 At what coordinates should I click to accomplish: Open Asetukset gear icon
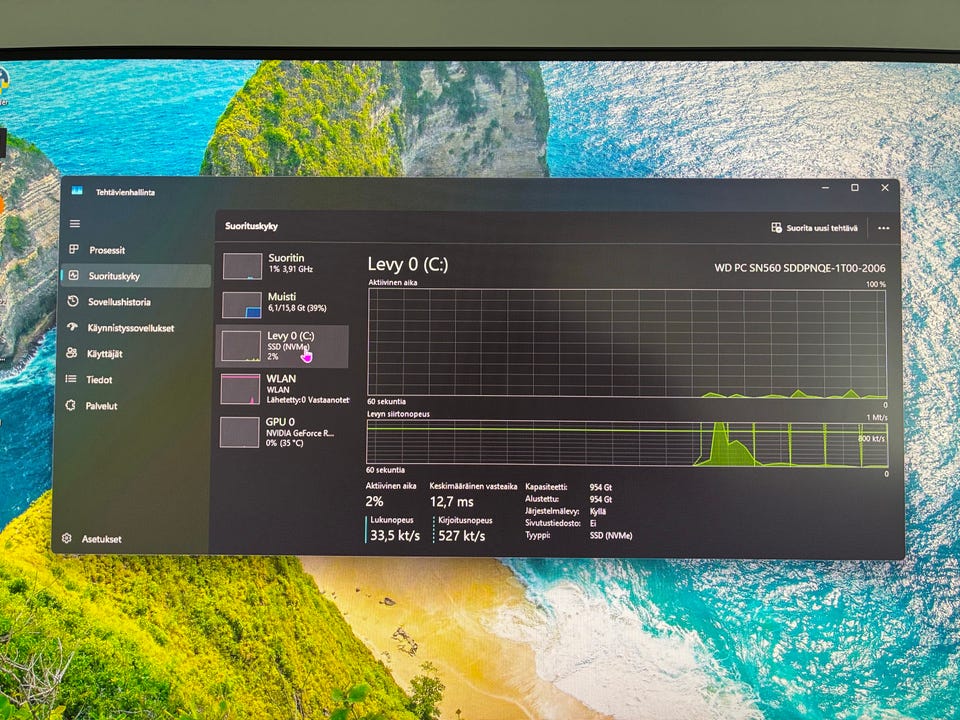(x=67, y=538)
